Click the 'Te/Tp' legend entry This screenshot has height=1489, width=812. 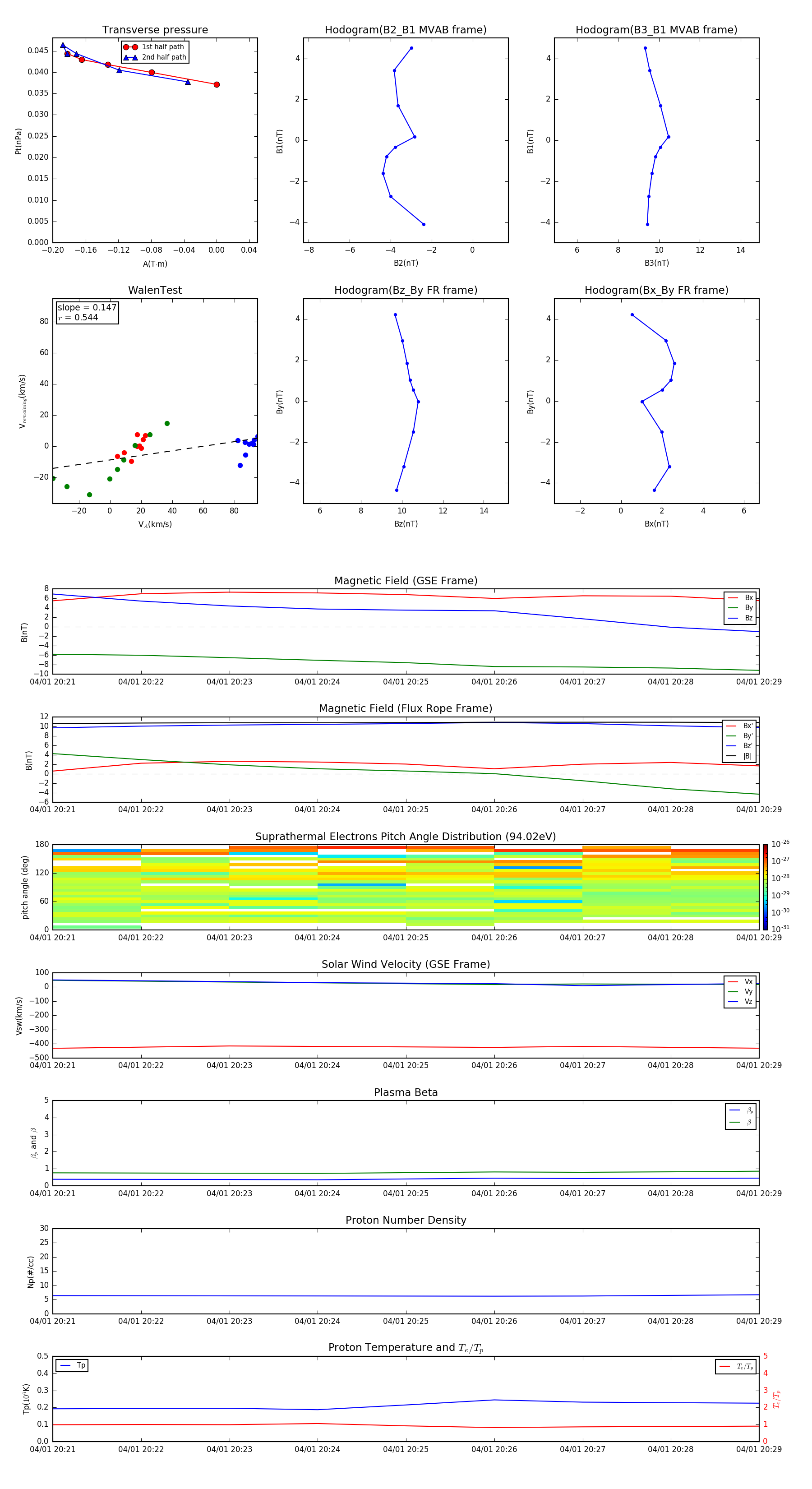point(736,1366)
